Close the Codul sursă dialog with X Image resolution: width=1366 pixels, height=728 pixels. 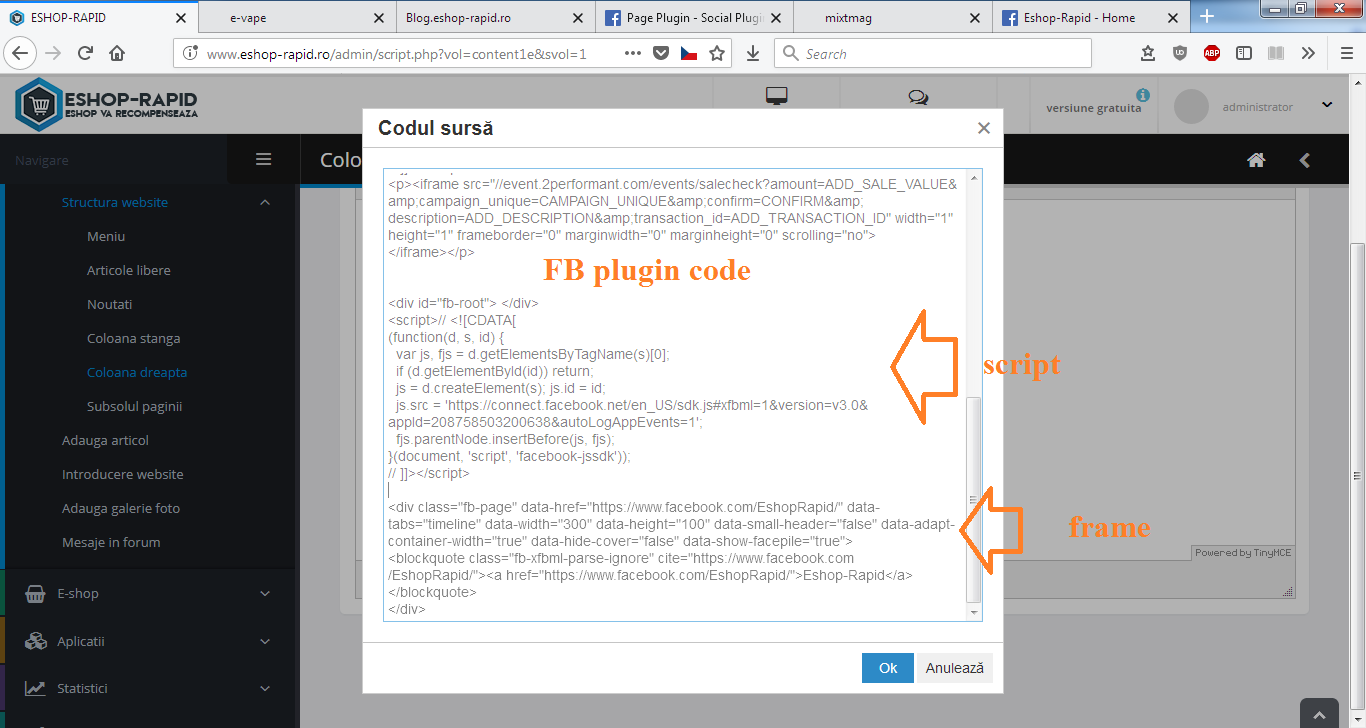[x=984, y=128]
